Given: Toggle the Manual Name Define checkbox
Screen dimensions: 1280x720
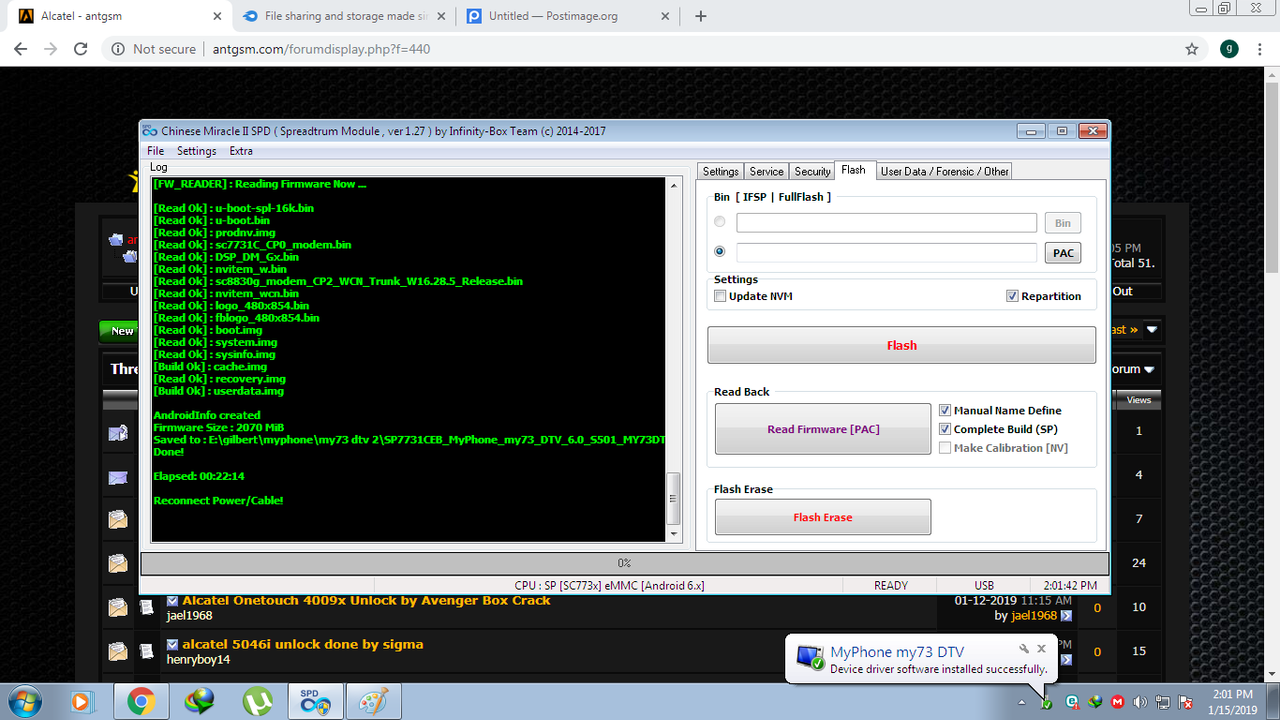Looking at the screenshot, I should point(945,410).
